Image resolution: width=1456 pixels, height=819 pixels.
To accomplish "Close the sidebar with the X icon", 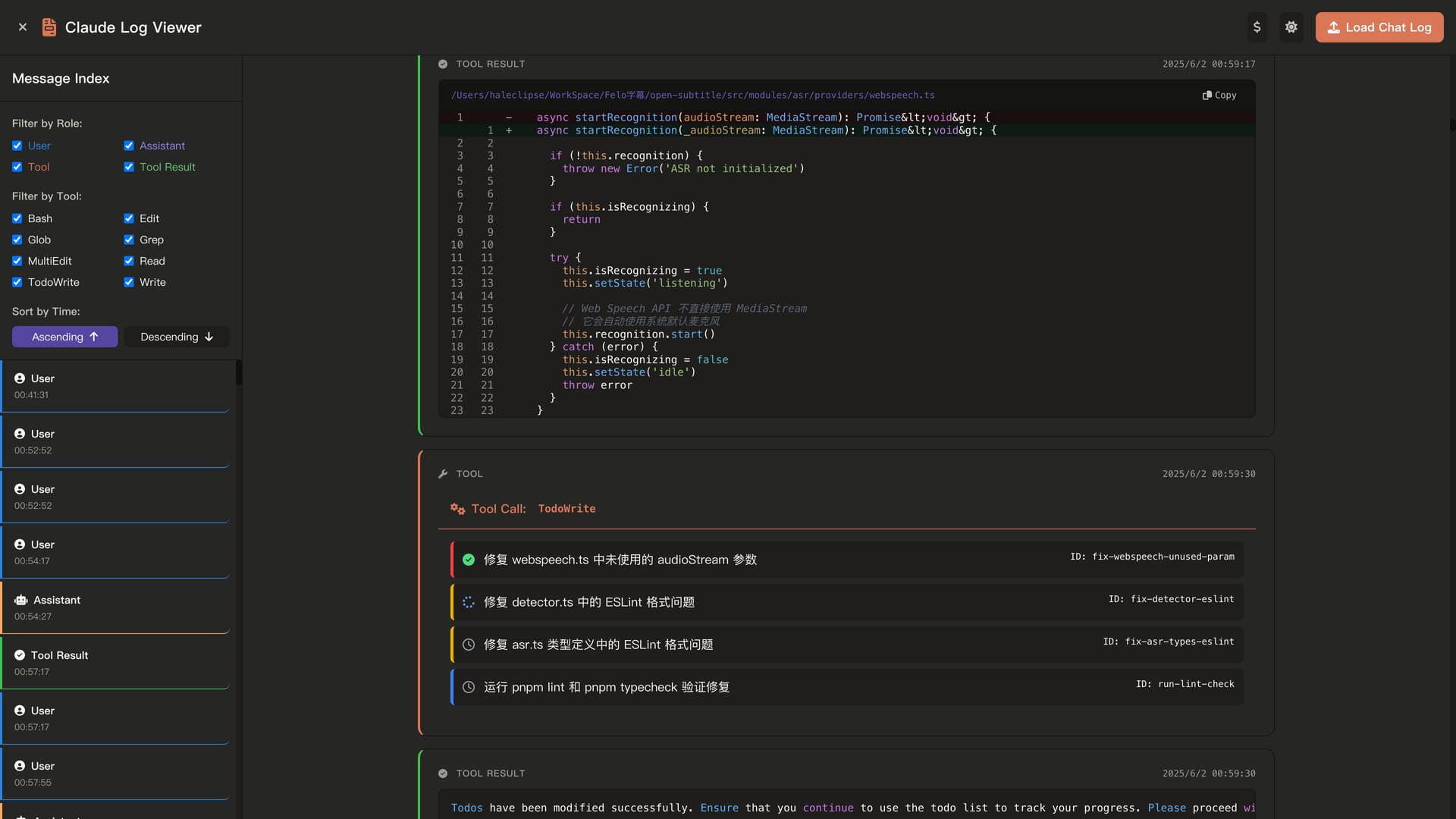I will tap(23, 27).
